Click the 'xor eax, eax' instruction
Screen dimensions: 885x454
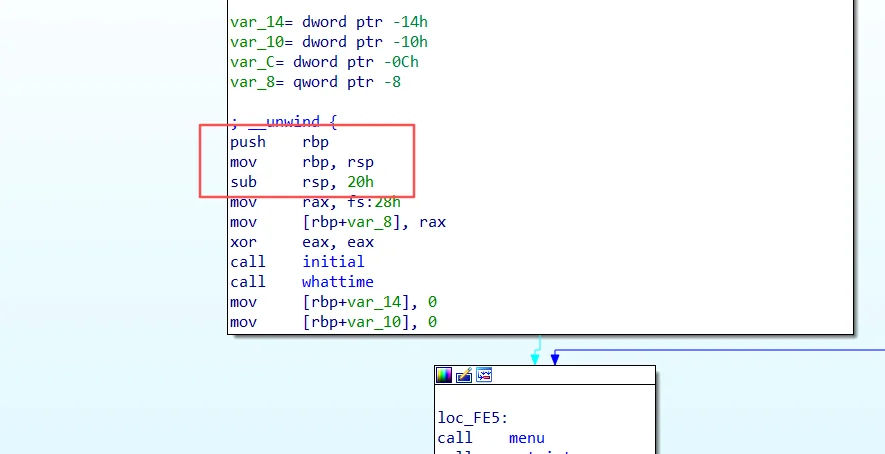tap(301, 242)
